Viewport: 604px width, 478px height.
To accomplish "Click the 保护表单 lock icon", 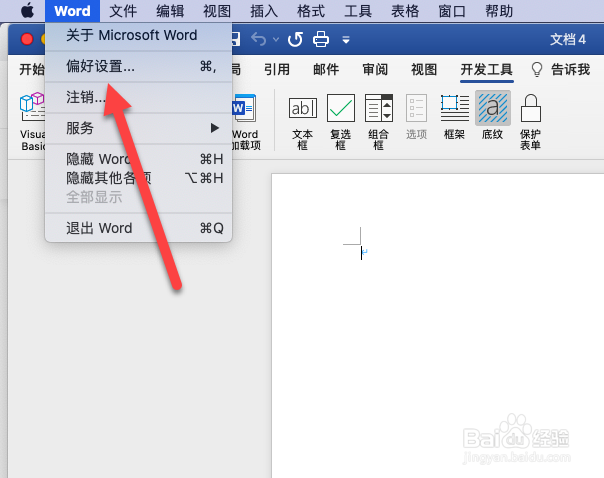I will [530, 122].
